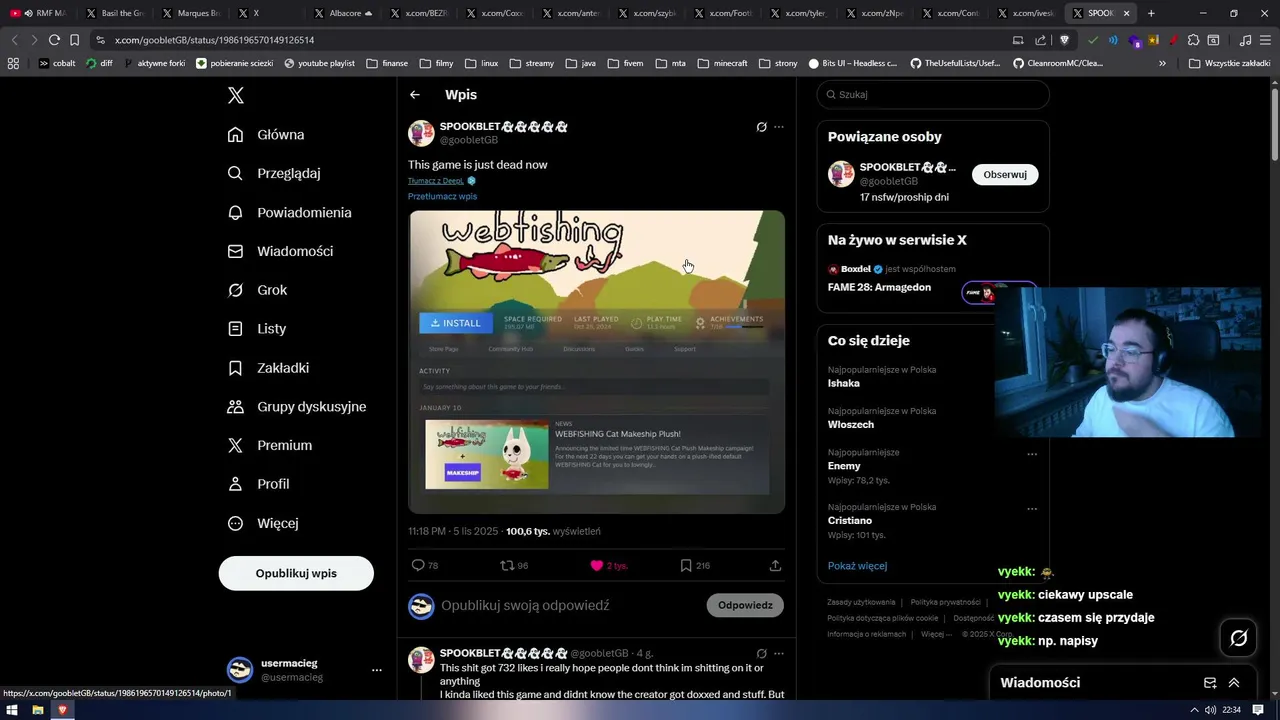Open three-dot menu on main post

click(x=779, y=127)
